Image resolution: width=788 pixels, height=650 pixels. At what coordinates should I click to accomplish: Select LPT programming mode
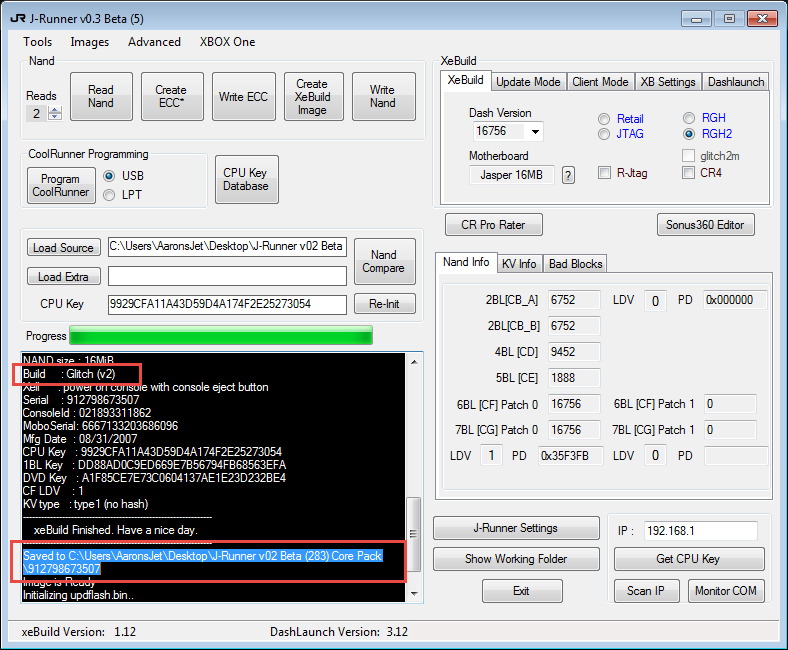pyautogui.click(x=109, y=195)
